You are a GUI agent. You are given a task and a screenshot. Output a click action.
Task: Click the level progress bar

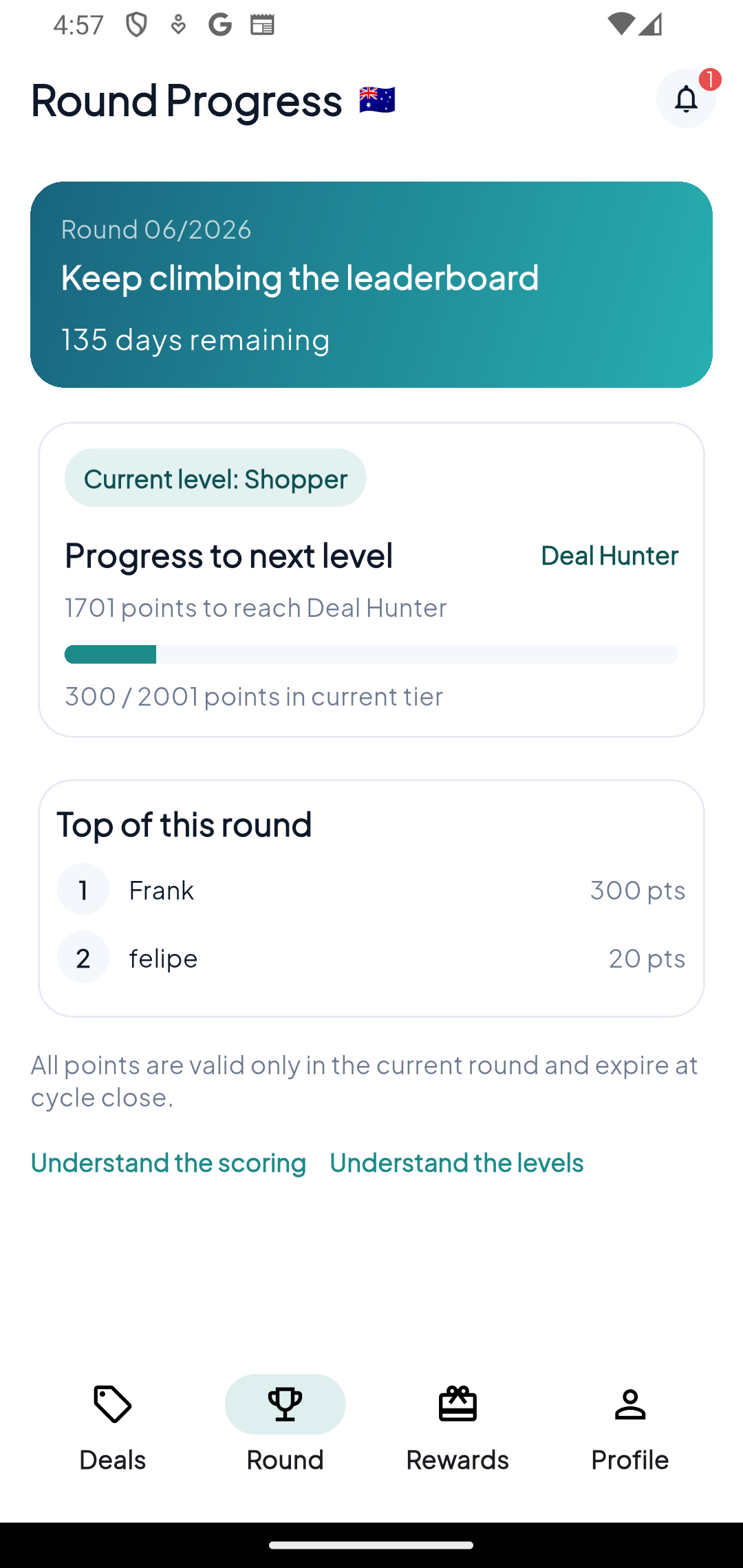[371, 654]
